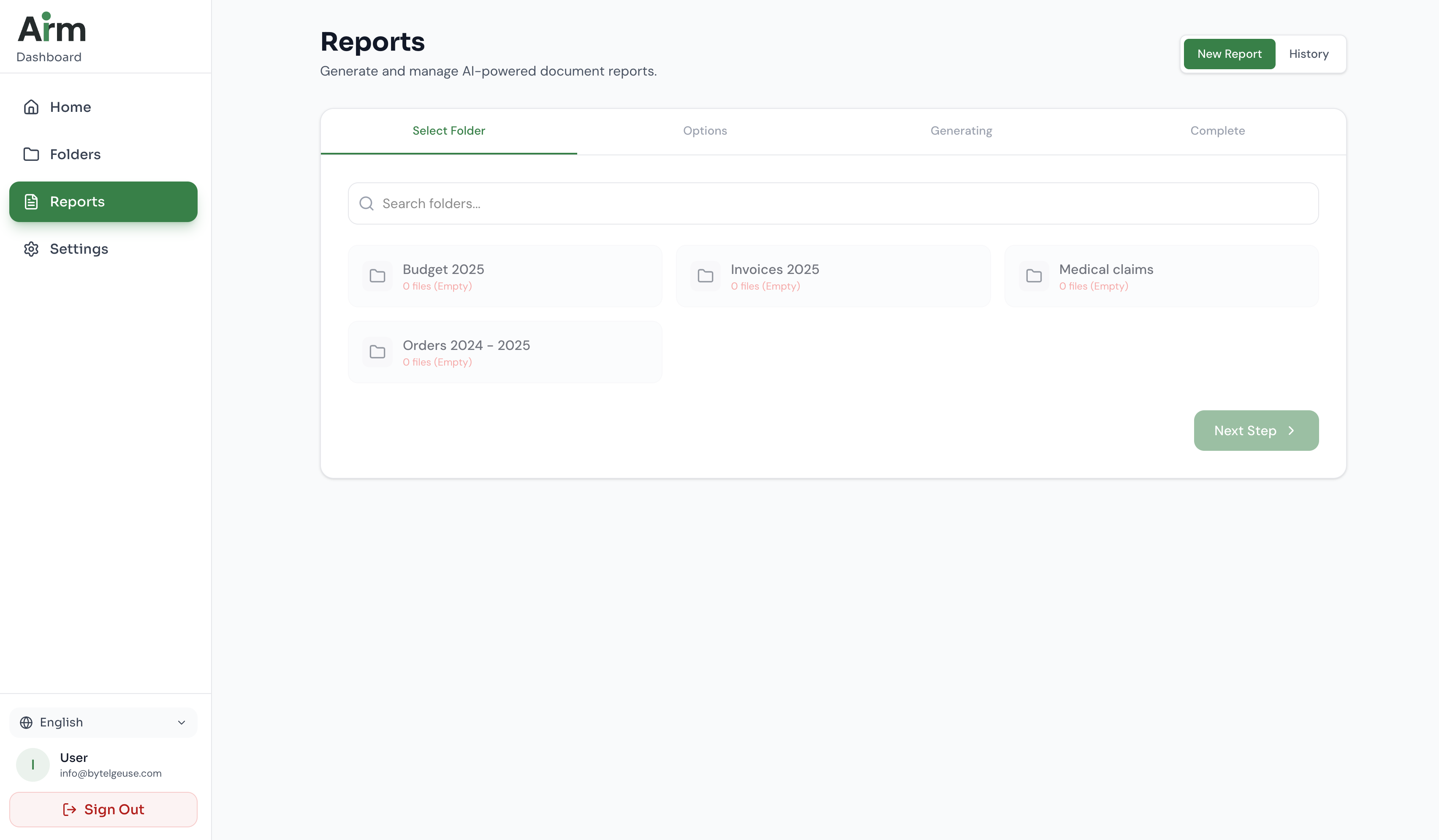The image size is (1439, 840).
Task: Click the sign-out arrow icon
Action: [68, 809]
